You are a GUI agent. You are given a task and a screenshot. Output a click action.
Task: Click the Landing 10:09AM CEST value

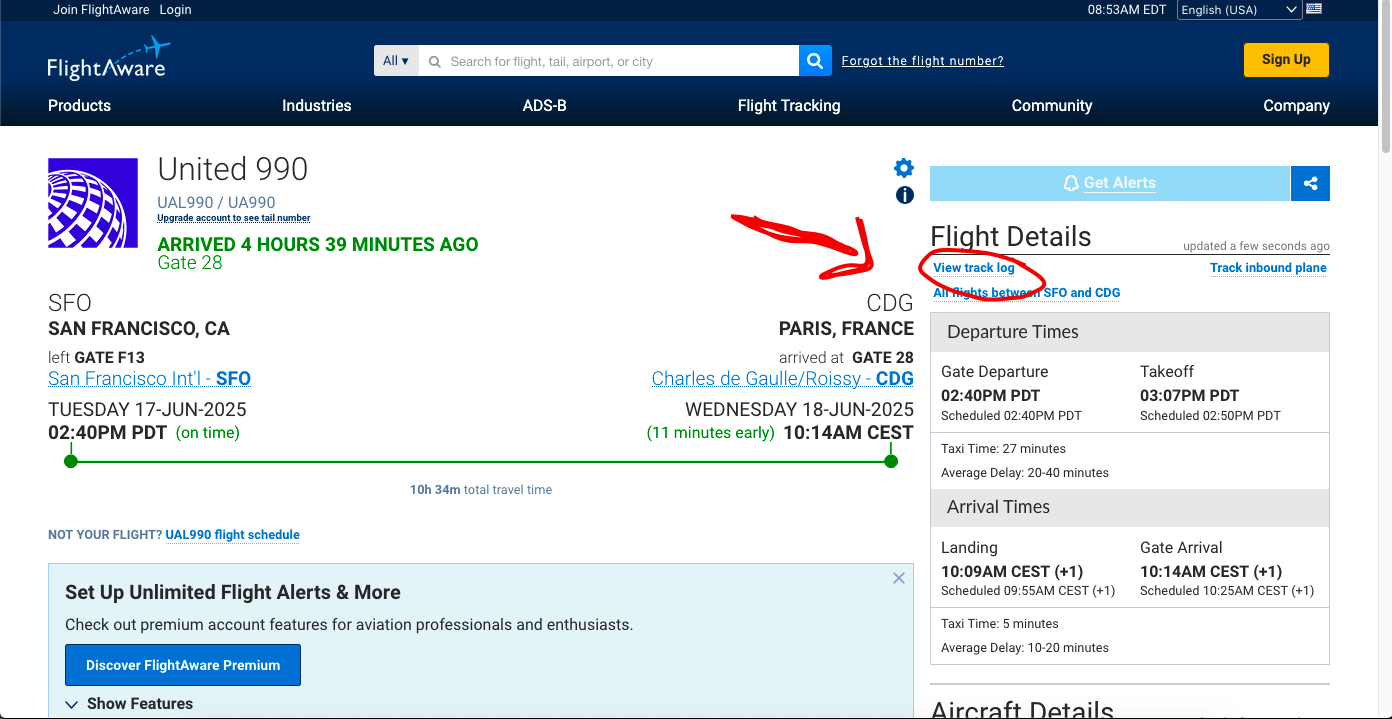(x=1012, y=571)
